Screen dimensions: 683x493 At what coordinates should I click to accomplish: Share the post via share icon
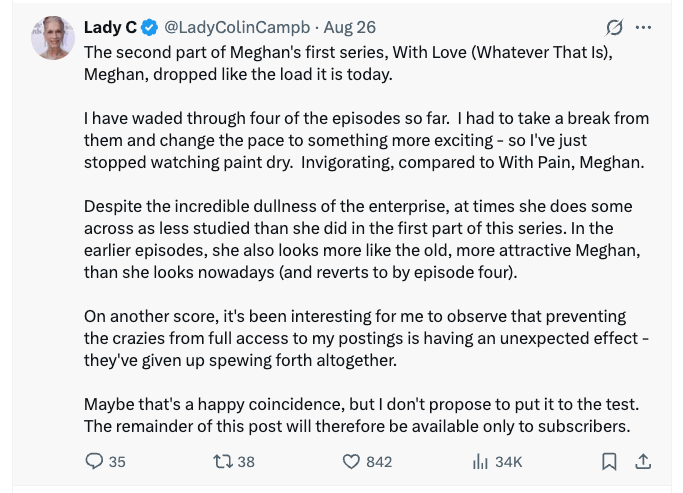(643, 461)
